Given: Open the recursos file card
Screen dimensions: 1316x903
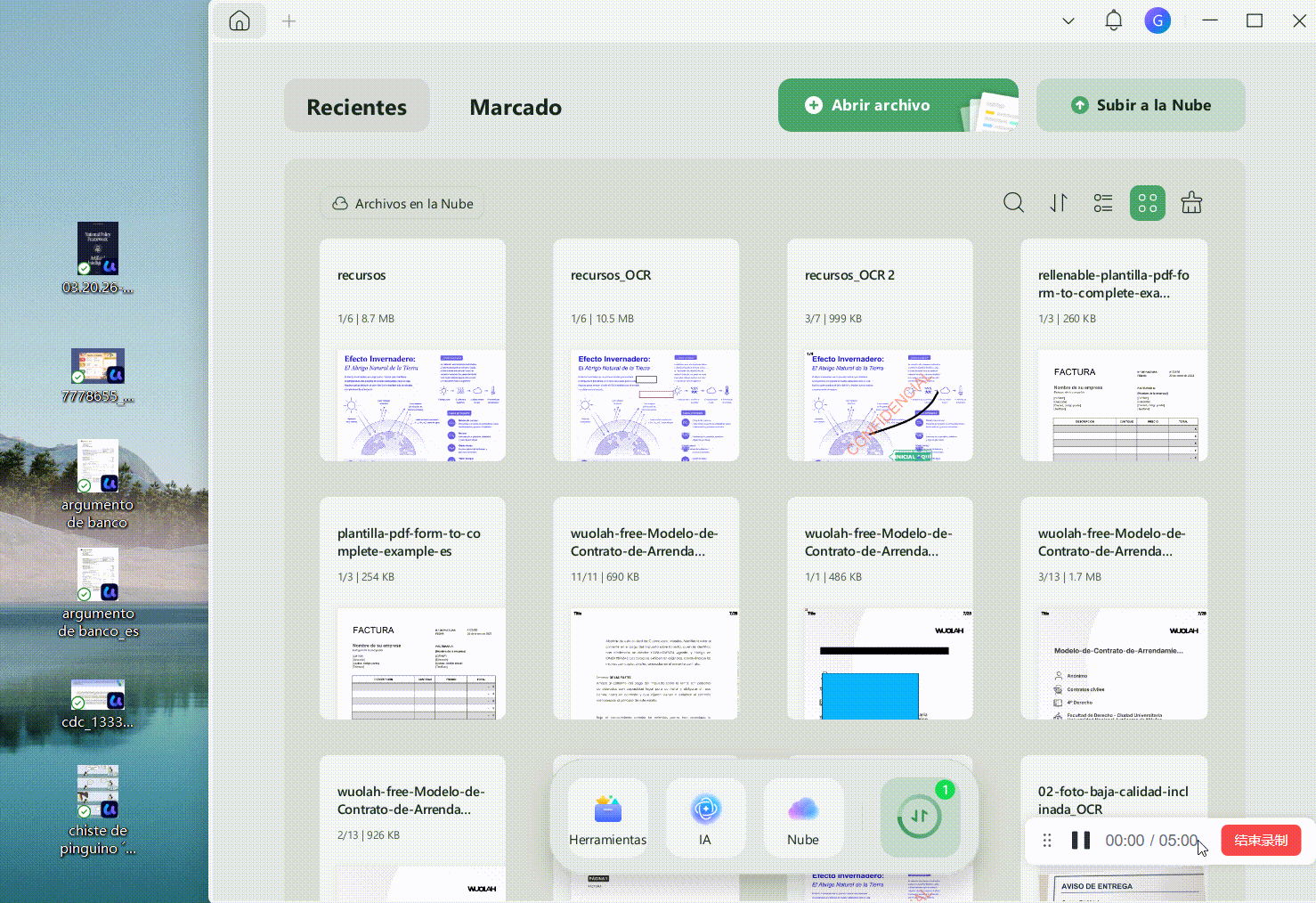Looking at the screenshot, I should (413, 350).
